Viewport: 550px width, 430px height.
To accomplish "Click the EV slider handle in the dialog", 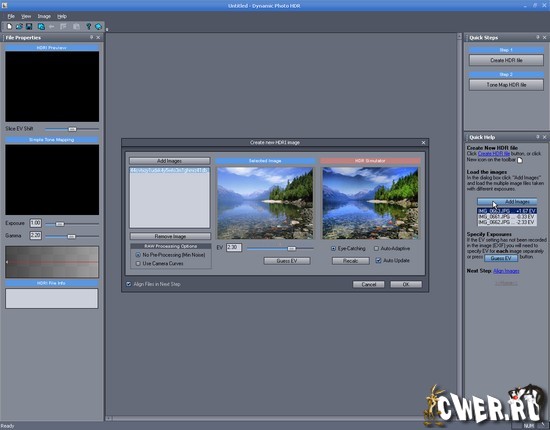I will 291,248.
